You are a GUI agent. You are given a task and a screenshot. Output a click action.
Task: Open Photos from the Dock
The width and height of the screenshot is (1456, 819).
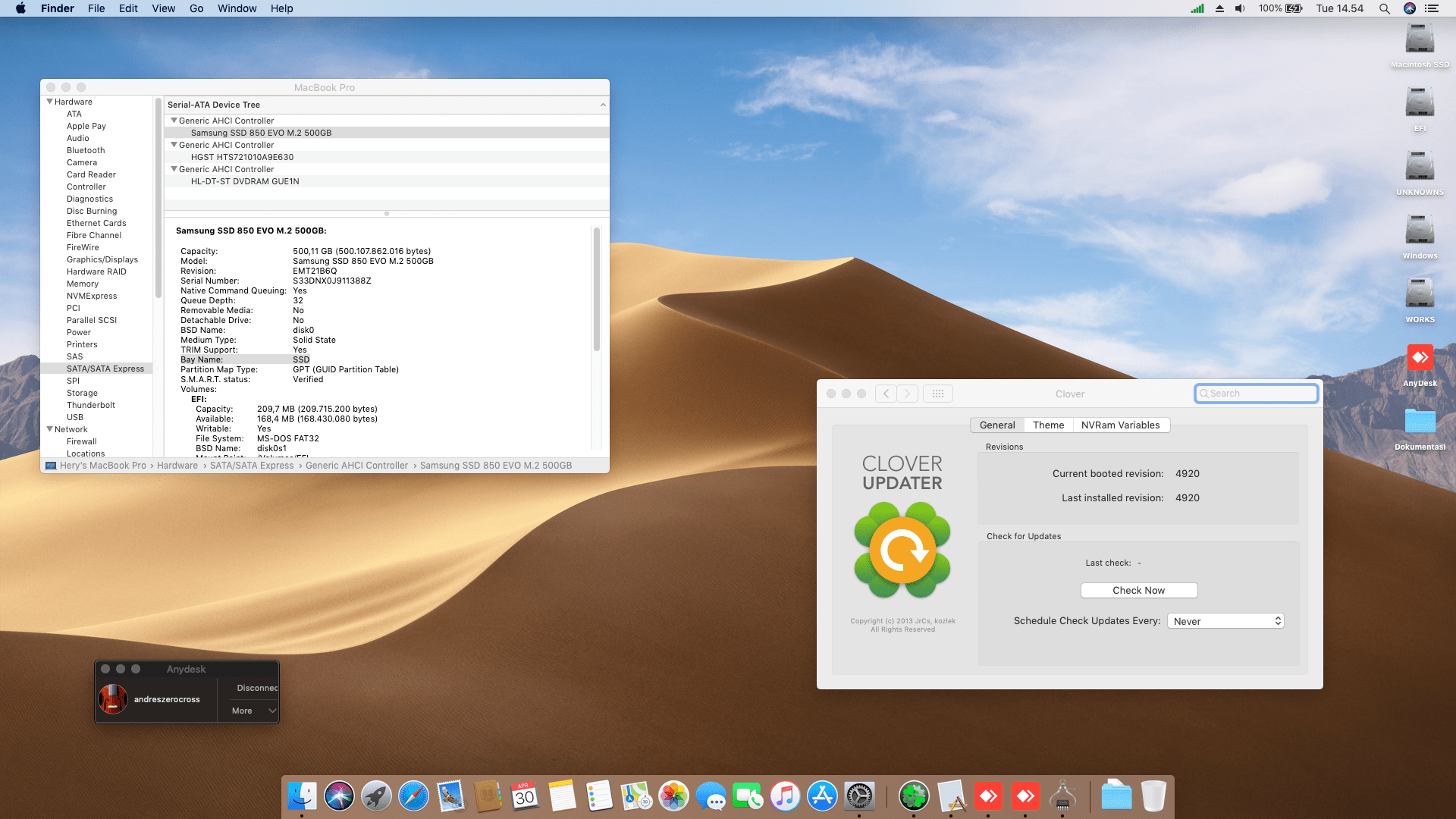point(673,796)
